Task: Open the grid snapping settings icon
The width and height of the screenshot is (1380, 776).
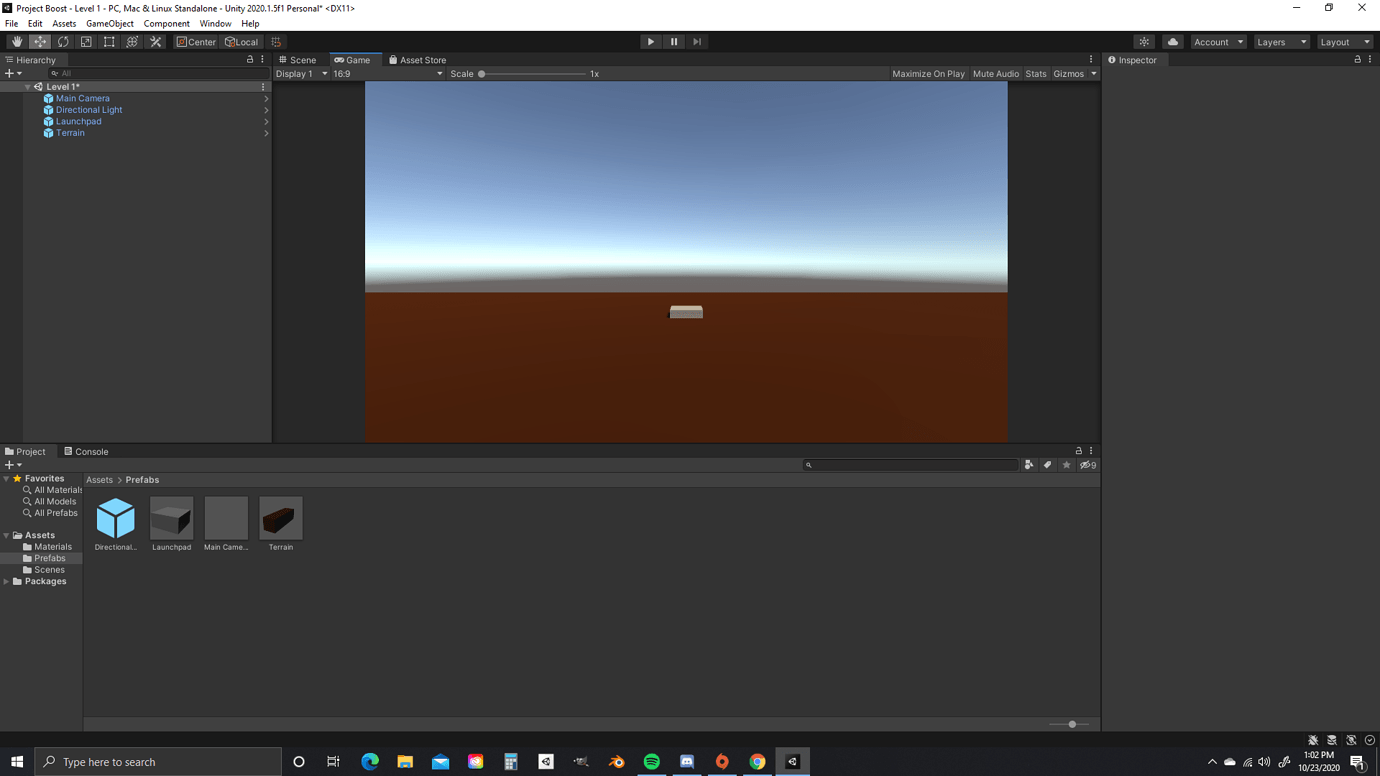Action: 275,41
